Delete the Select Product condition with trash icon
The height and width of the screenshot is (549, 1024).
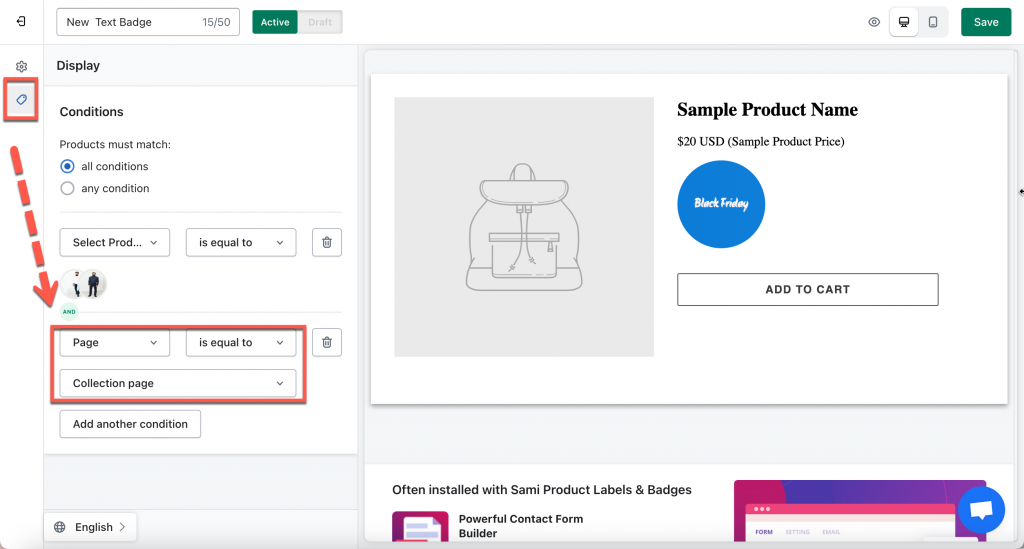coord(327,242)
